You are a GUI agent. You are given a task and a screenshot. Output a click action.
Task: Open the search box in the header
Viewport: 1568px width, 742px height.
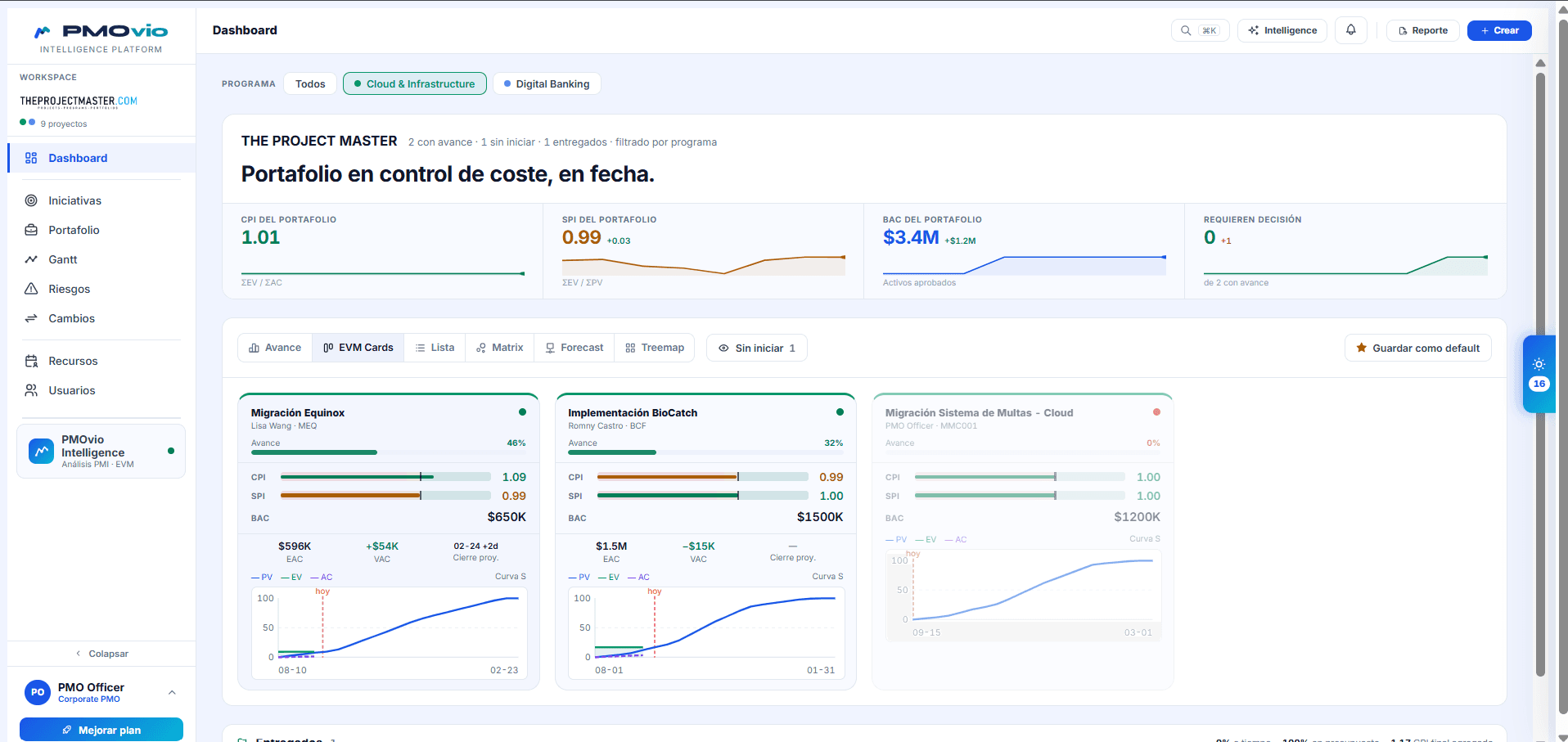coord(1200,30)
